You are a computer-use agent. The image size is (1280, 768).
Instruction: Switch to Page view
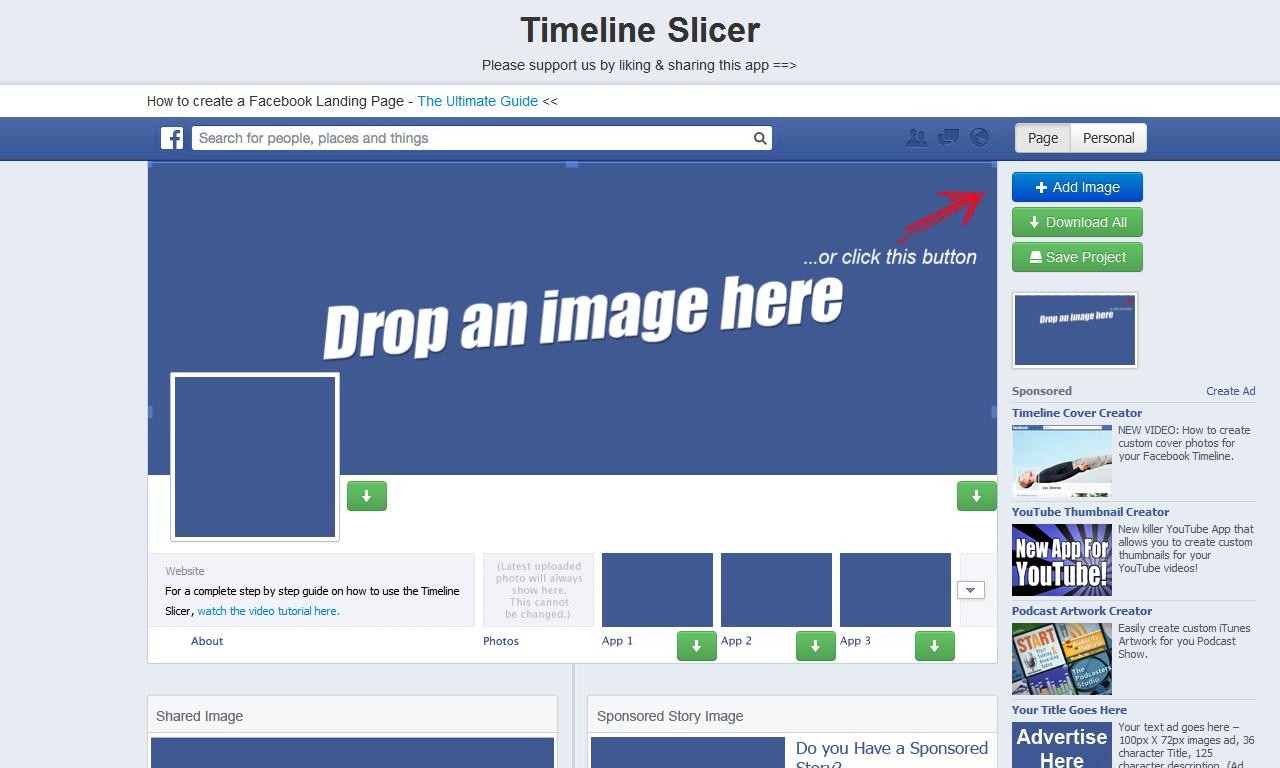(x=1043, y=138)
